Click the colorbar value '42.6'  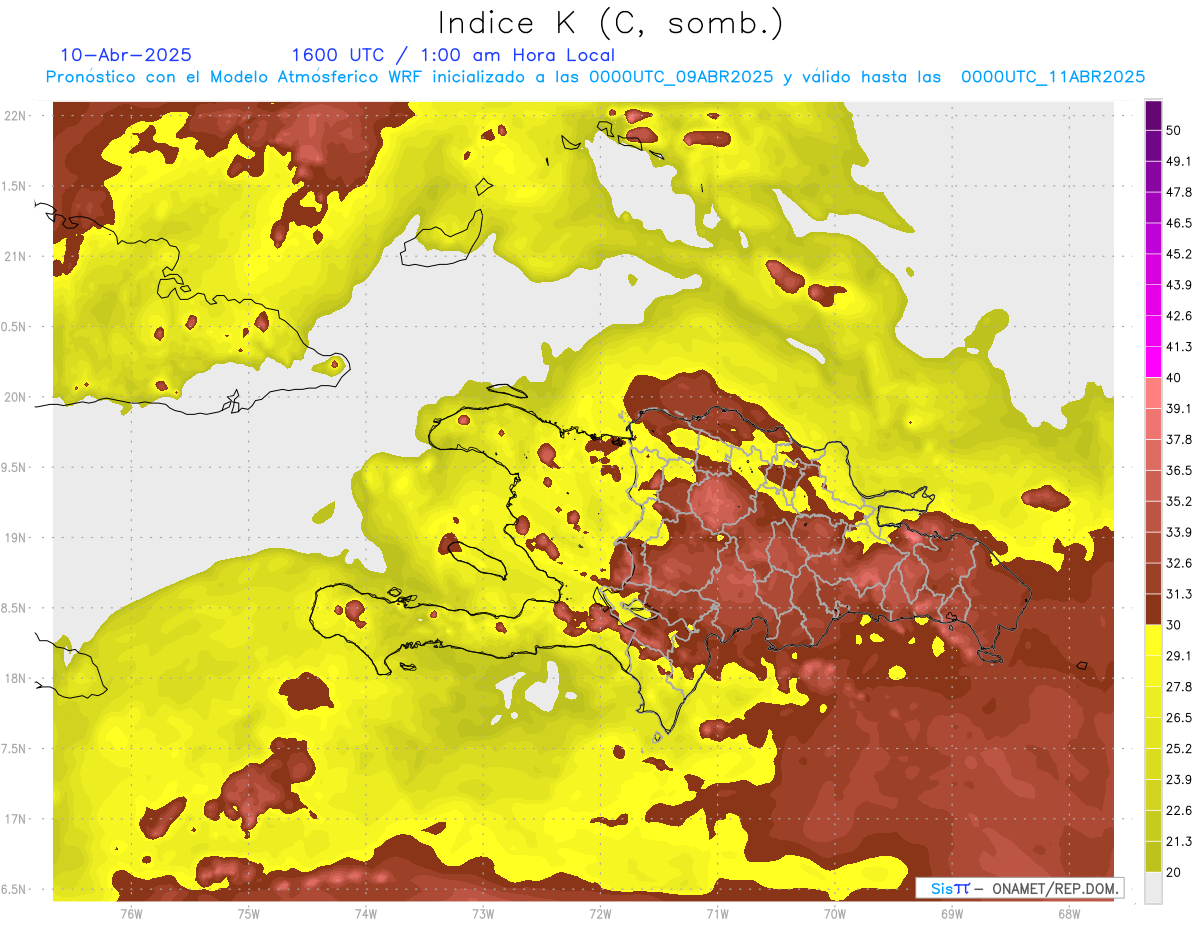point(1179,316)
